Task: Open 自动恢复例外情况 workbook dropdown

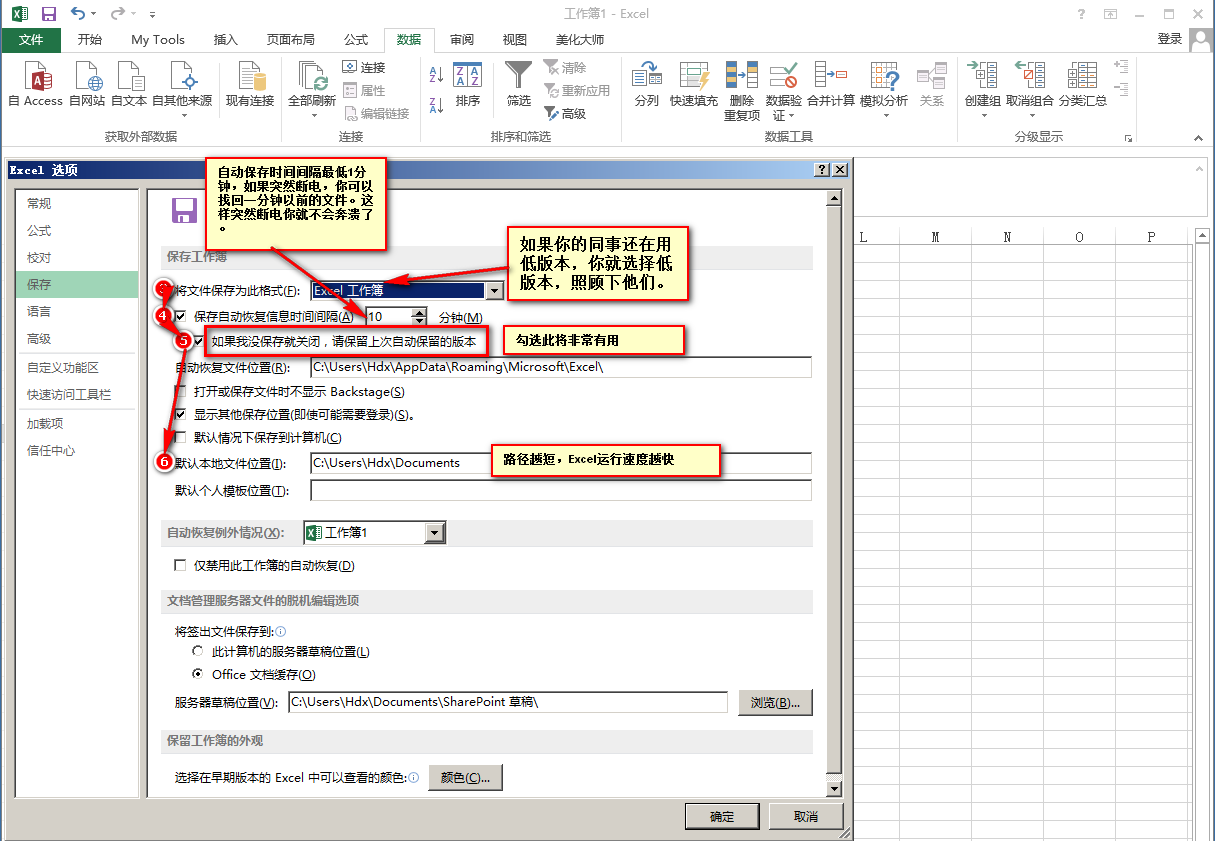Action: pos(434,533)
